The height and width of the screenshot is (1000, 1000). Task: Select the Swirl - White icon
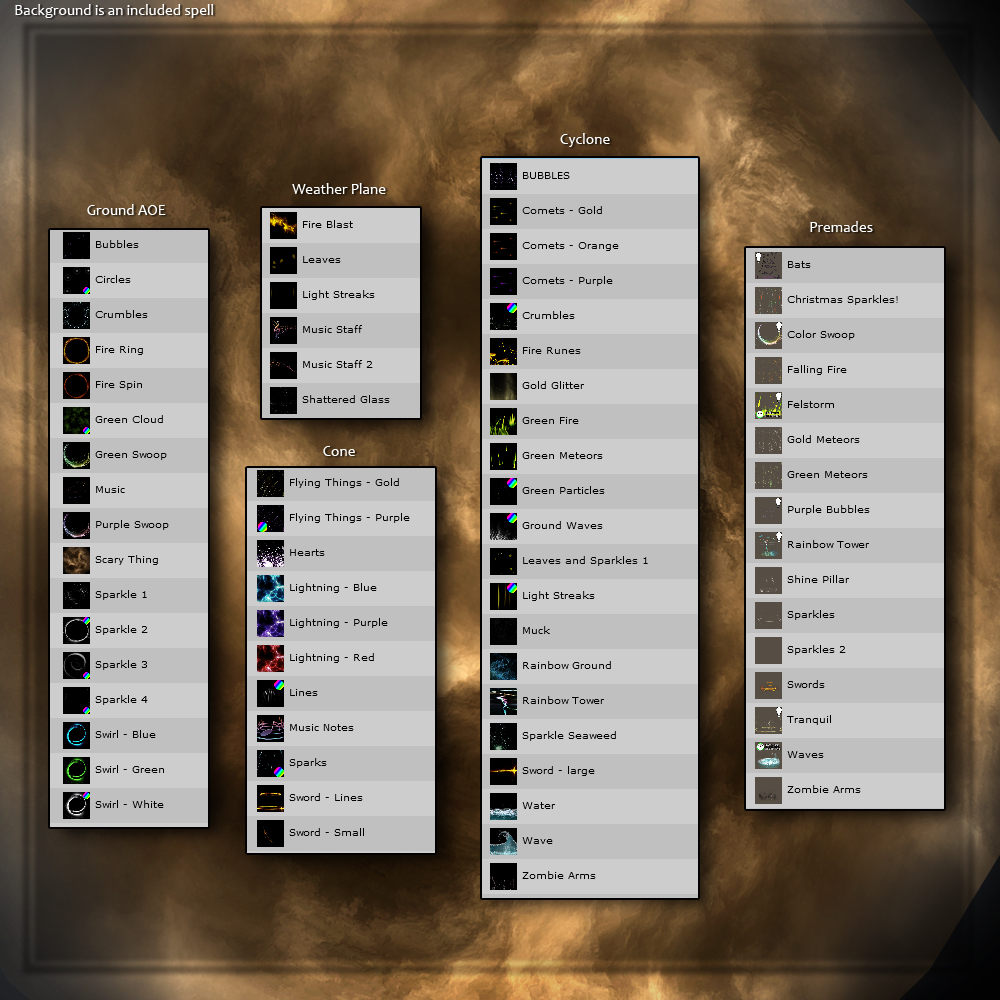[x=76, y=805]
